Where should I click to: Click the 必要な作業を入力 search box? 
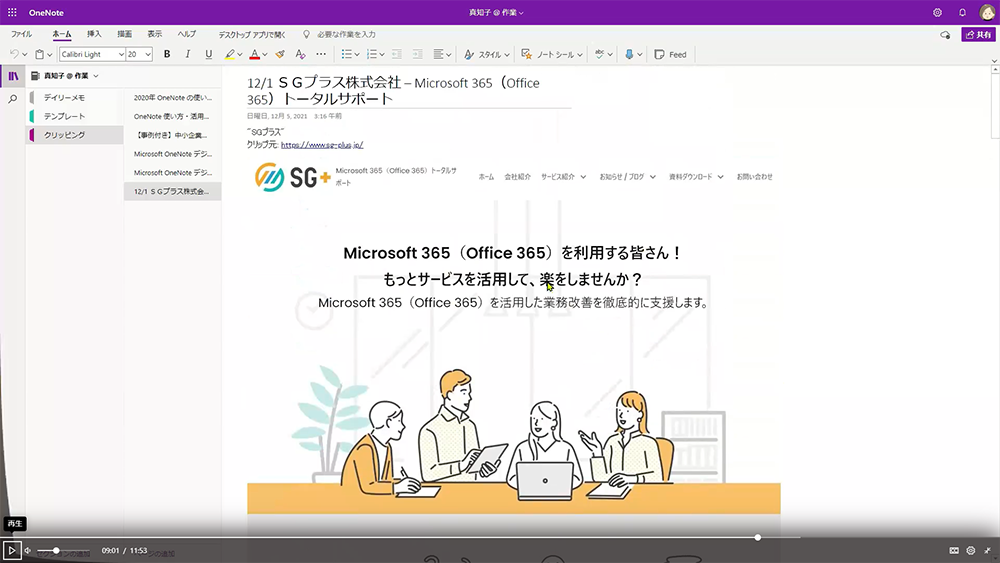pyautogui.click(x=346, y=34)
